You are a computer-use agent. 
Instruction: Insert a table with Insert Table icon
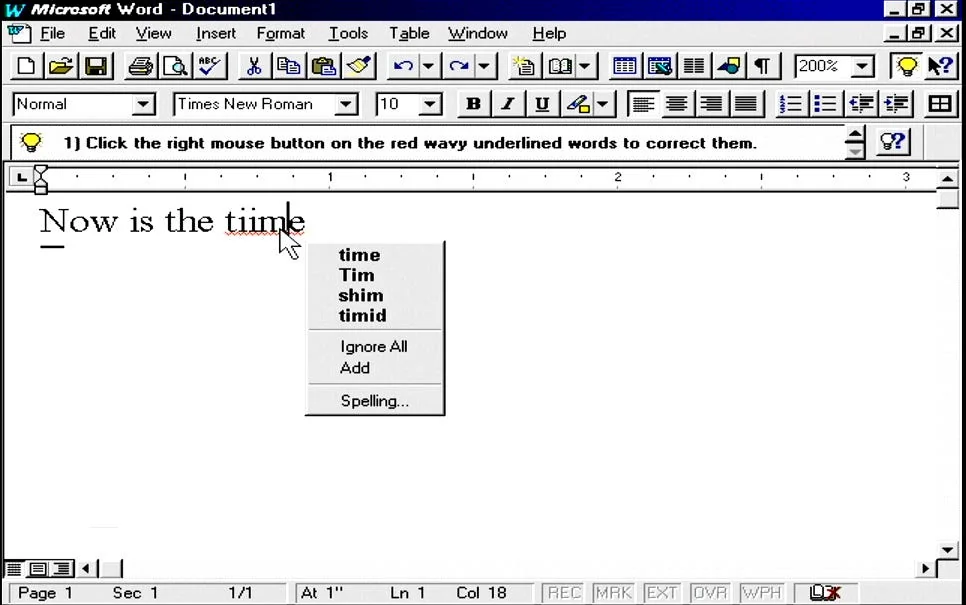[625, 67]
